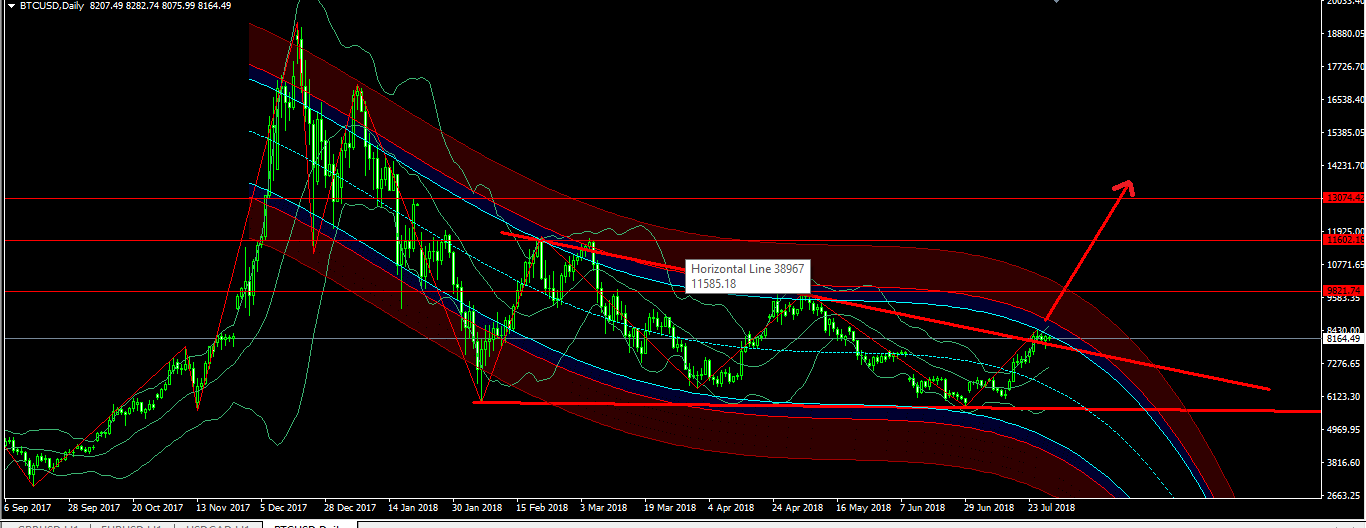The width and height of the screenshot is (1366, 528).
Task: Click 15385.05 on the price scale
Action: [x=1345, y=133]
